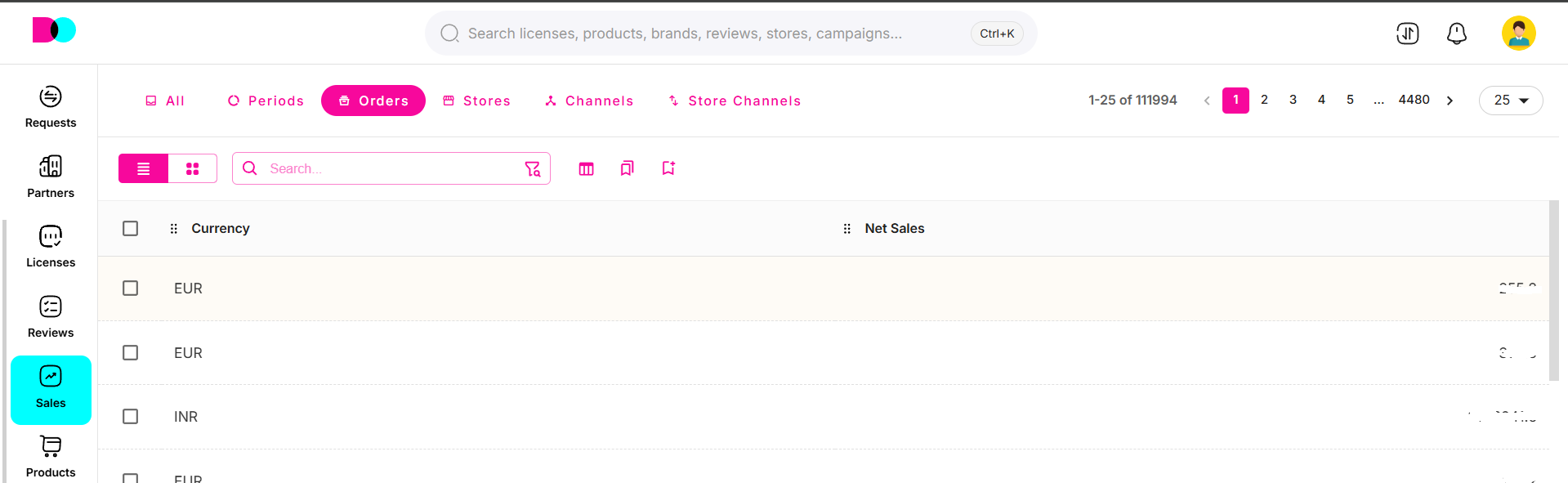Image resolution: width=1568 pixels, height=483 pixels.
Task: Open the Sales sidebar section
Action: (x=51, y=390)
